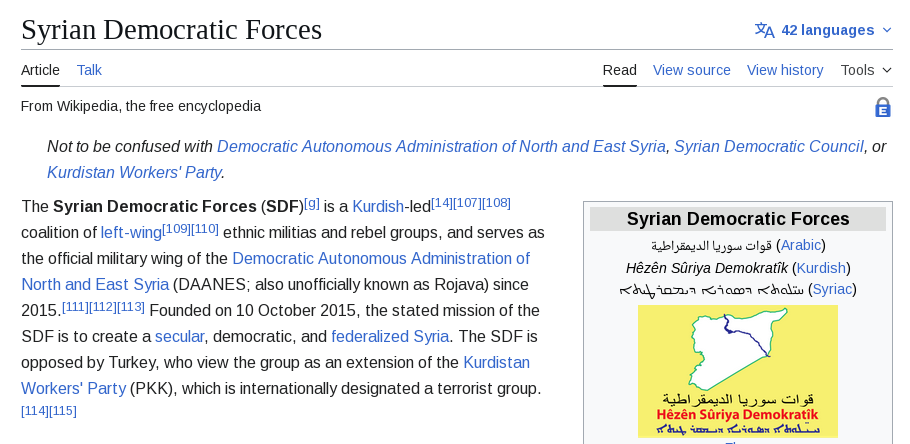Image resolution: width=910 pixels, height=444 pixels.
Task: Jump to citation [110]
Action: 205,229
